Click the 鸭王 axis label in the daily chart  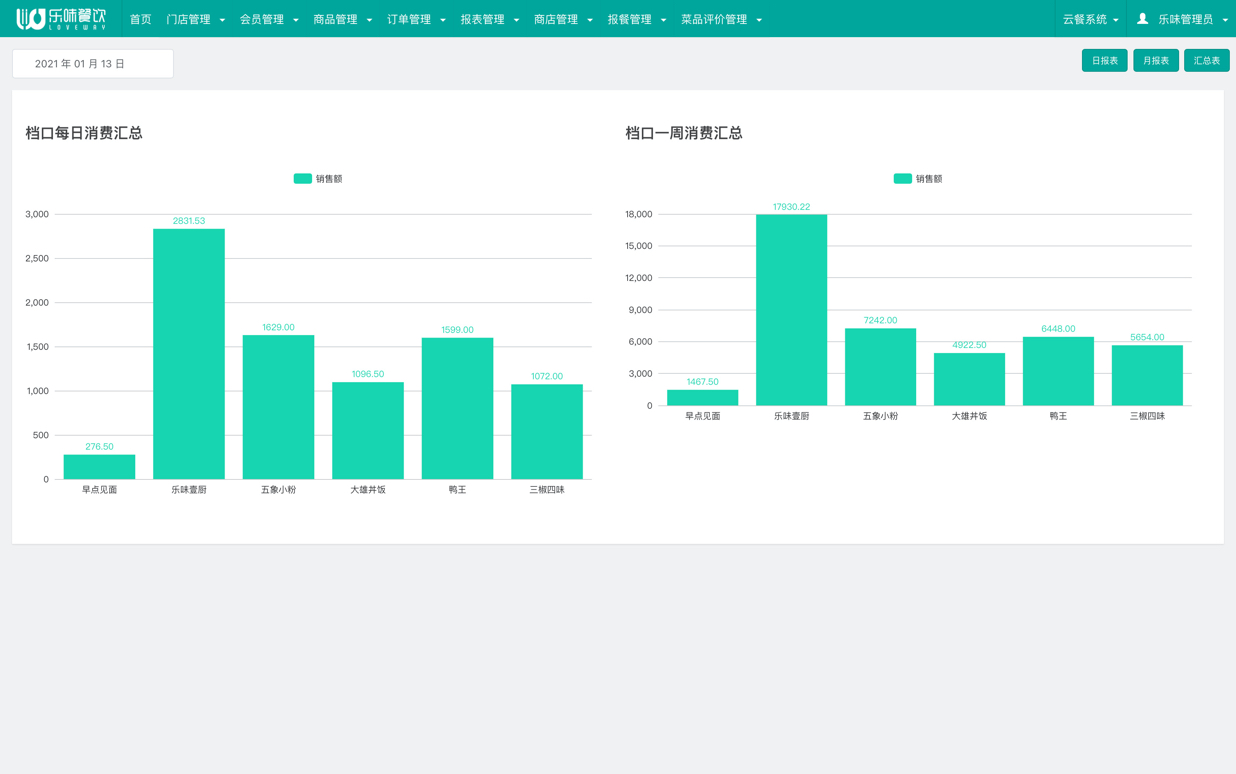457,490
